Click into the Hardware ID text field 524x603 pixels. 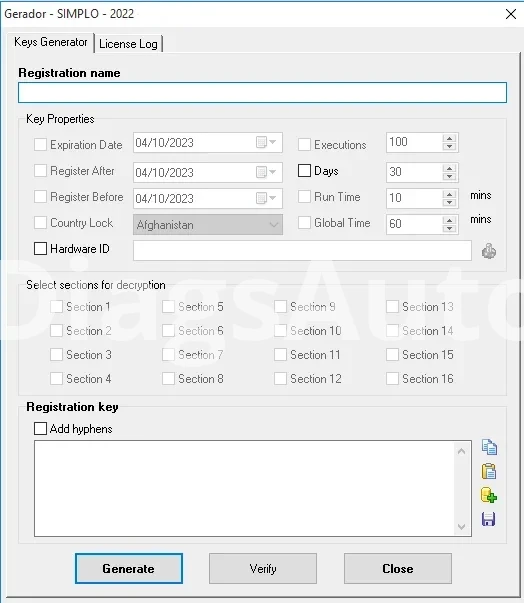(302, 250)
